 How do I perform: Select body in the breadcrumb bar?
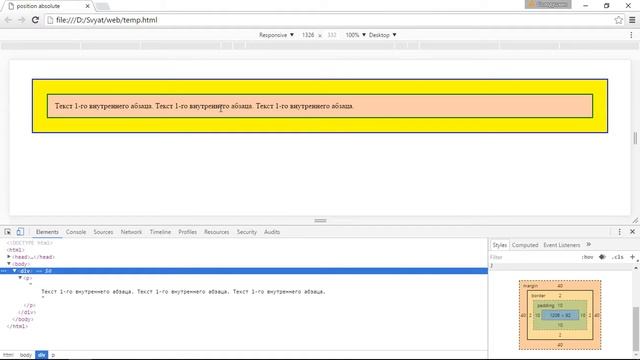click(x=26, y=355)
